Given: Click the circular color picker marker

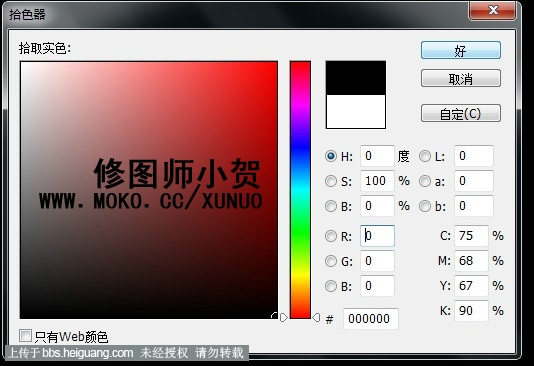Looking at the screenshot, I should click(274, 315).
